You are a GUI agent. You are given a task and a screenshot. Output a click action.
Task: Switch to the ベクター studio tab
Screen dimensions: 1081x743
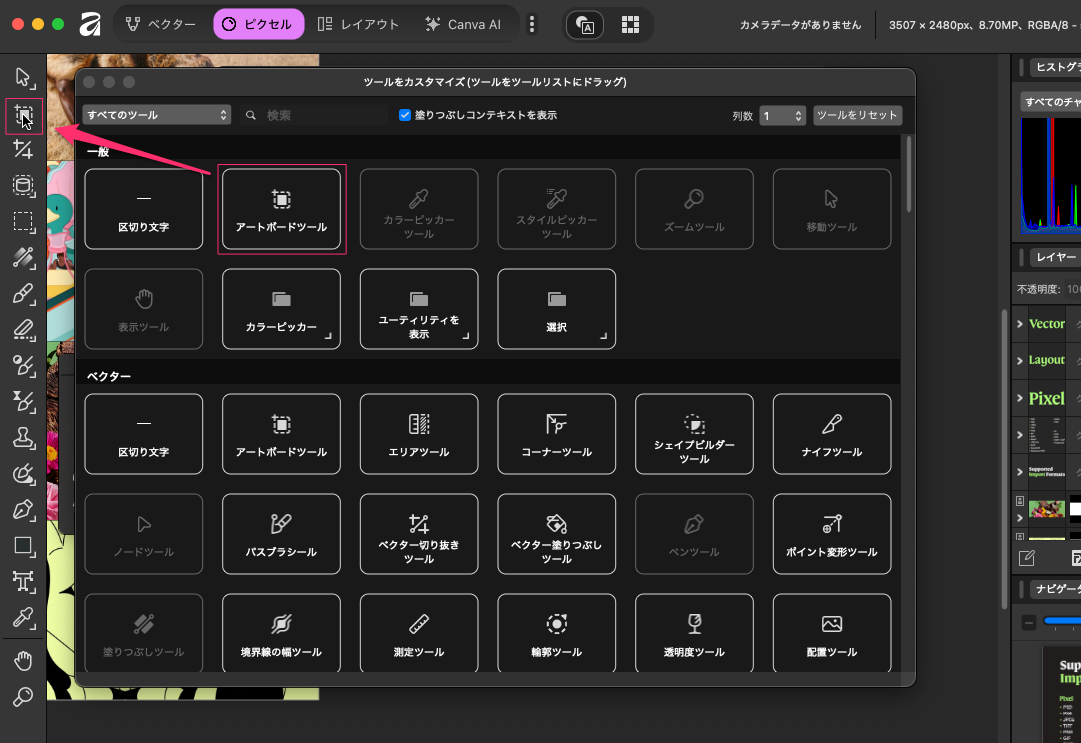(160, 25)
